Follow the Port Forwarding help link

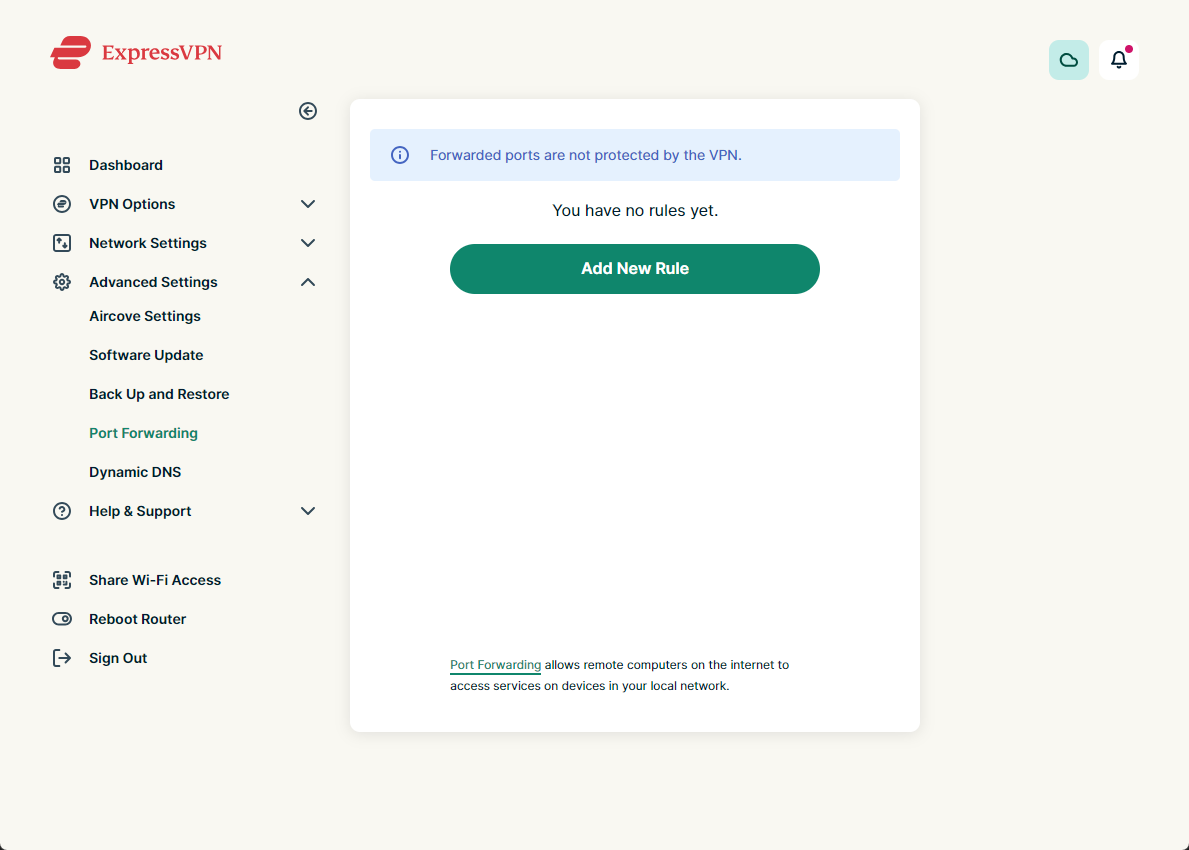[495, 665]
